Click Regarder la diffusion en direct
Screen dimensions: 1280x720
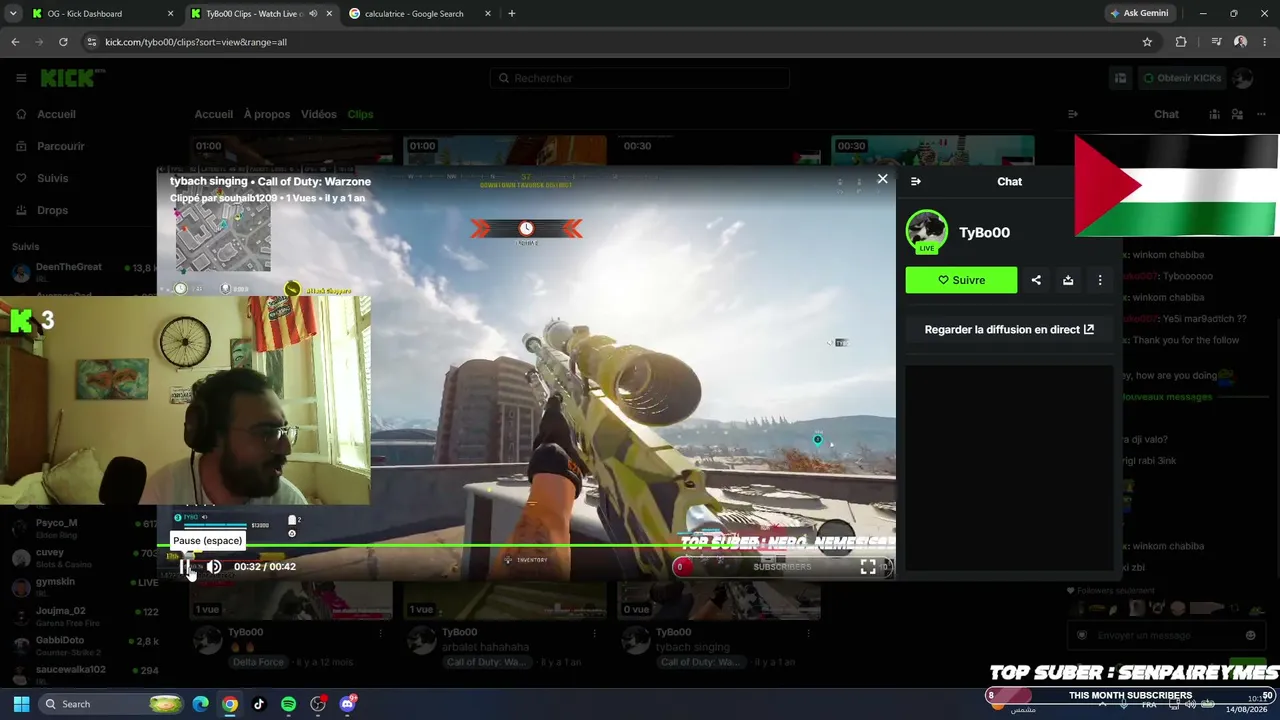coord(1009,329)
